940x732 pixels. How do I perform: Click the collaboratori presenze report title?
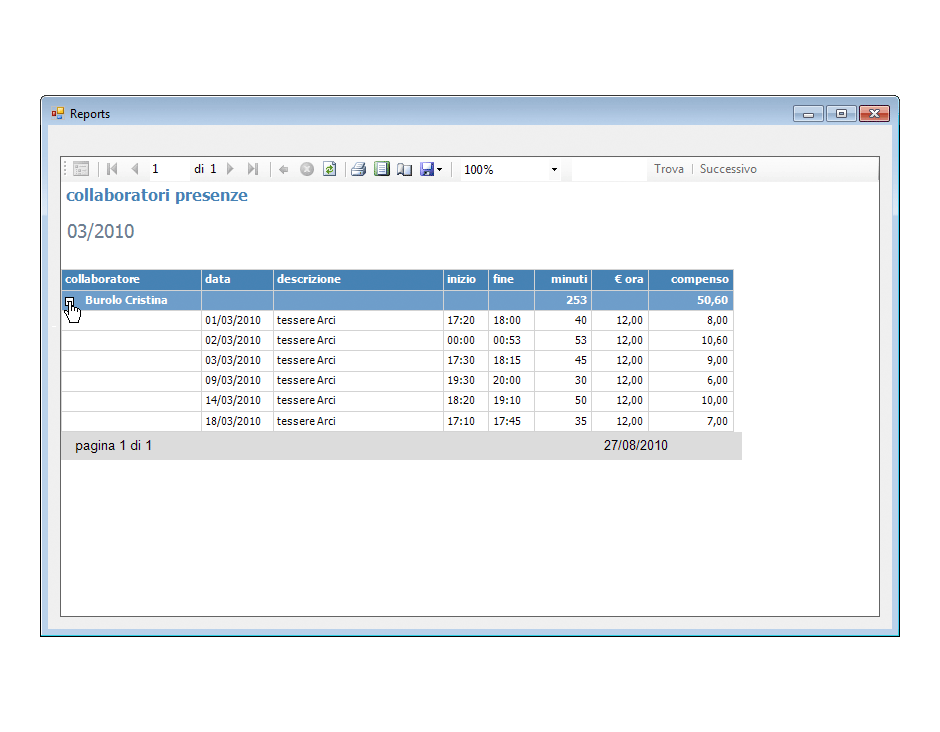(x=156, y=195)
